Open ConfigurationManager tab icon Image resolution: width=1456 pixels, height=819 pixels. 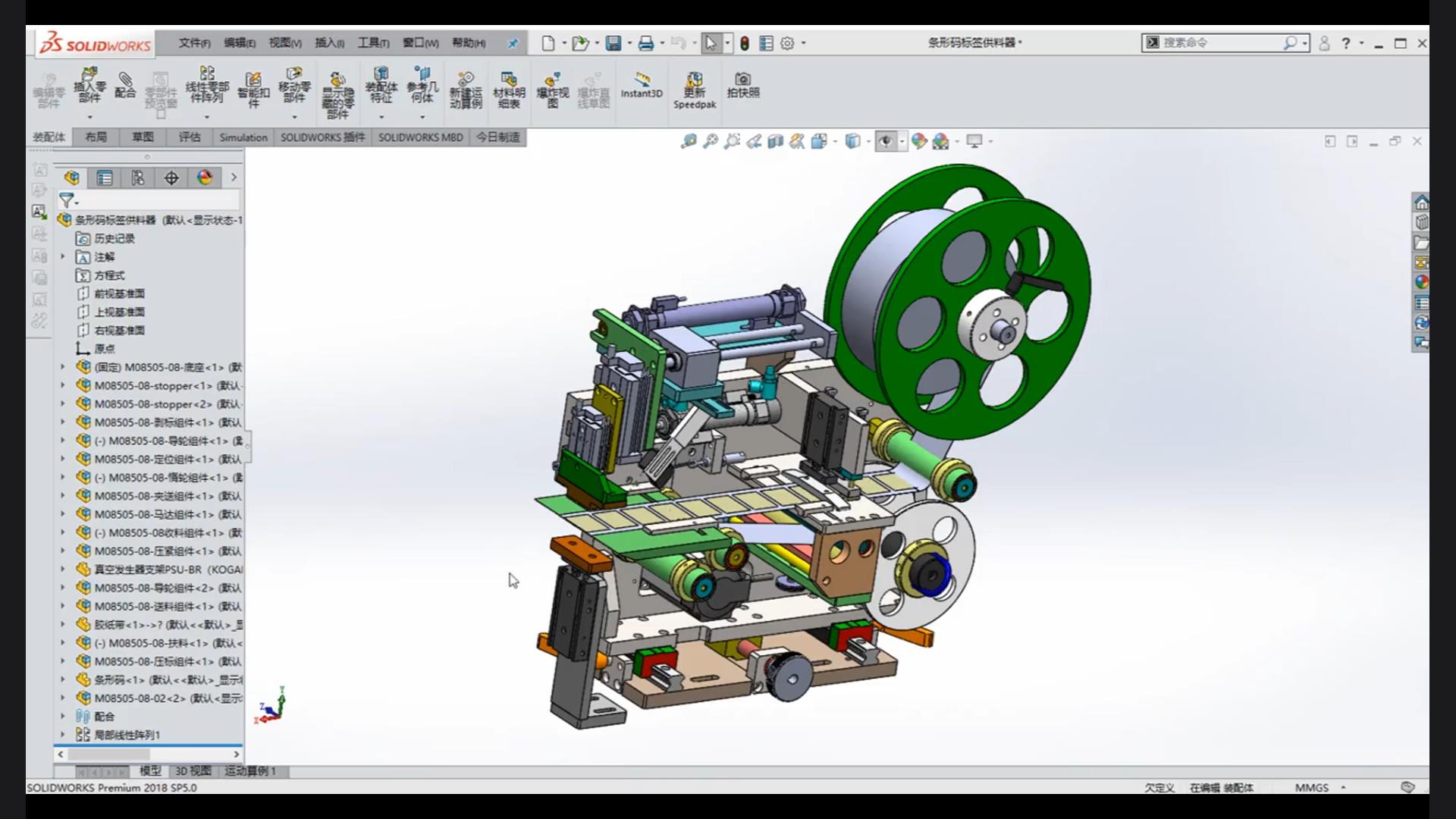click(x=138, y=177)
